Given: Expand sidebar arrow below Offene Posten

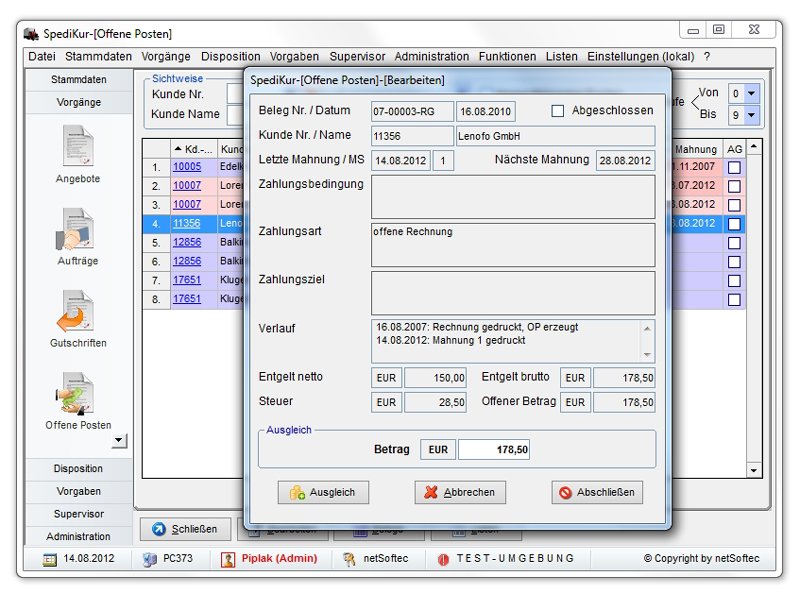Looking at the screenshot, I should tap(119, 440).
